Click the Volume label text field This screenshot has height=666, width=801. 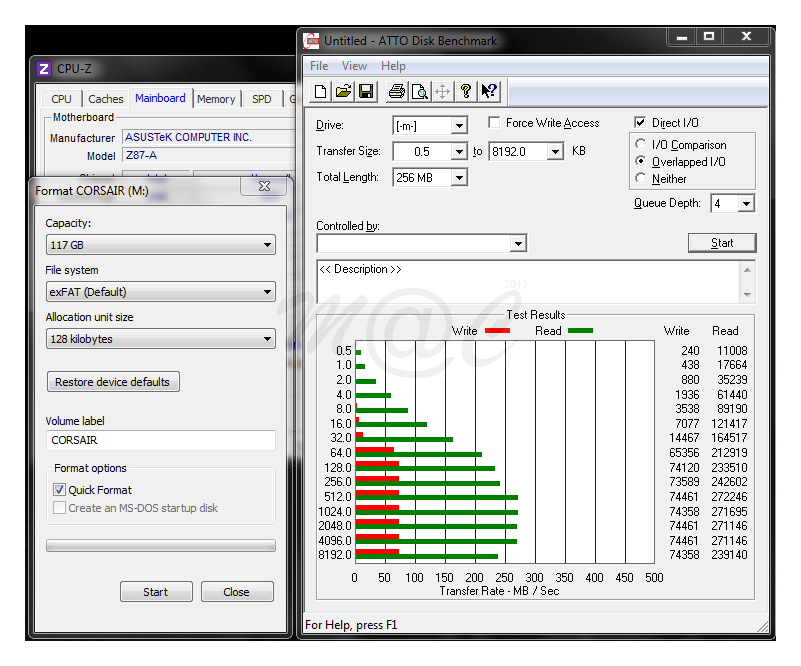tap(160, 440)
